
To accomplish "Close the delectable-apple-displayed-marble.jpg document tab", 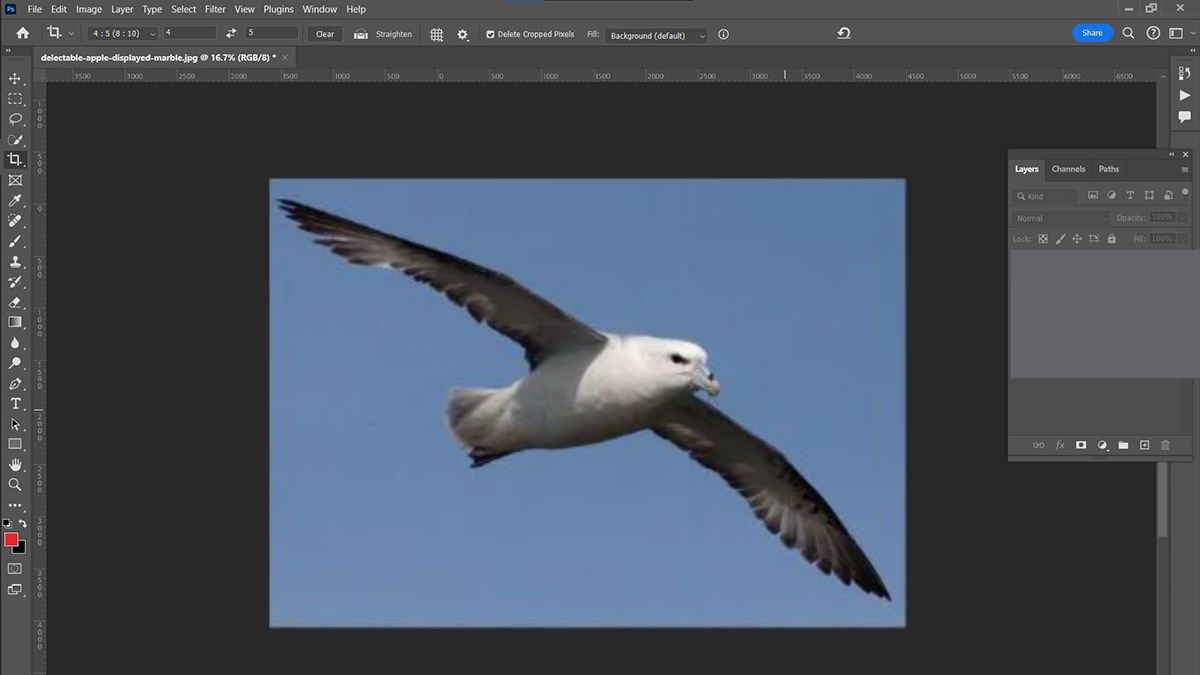I will tap(286, 58).
